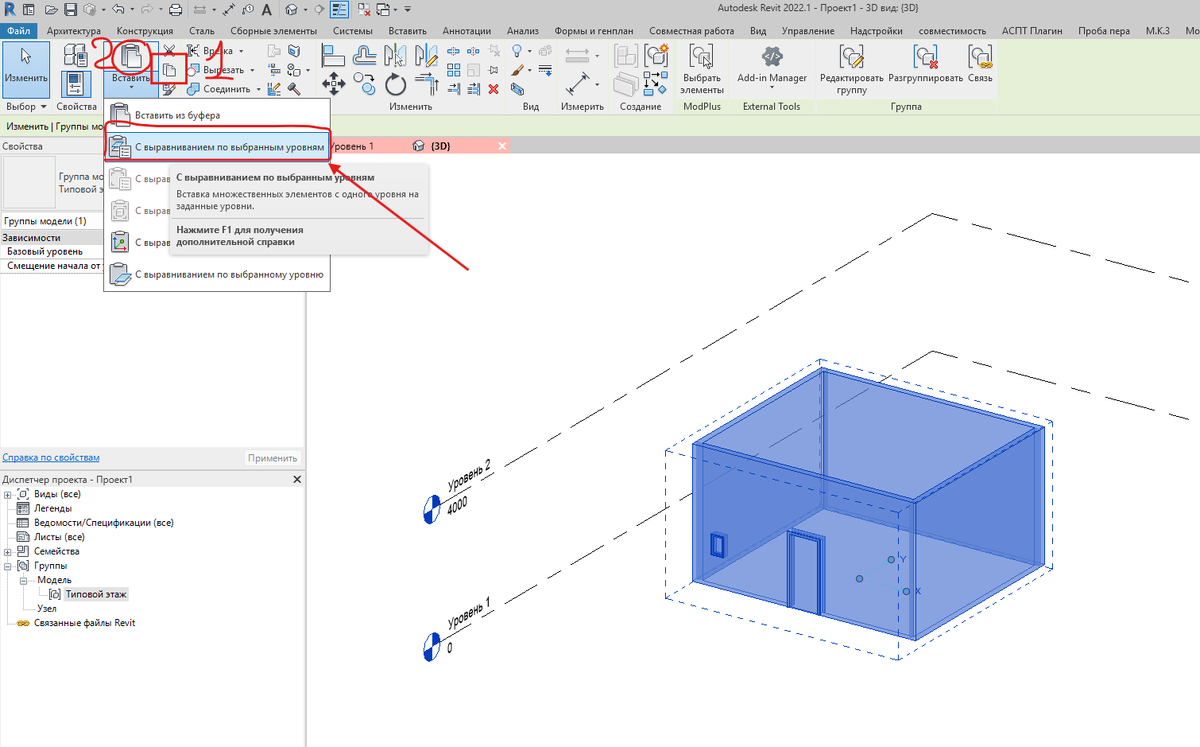The height and width of the screenshot is (747, 1200).
Task: Select Ведомости/Спецификации (все) in browser
Action: click(x=104, y=522)
